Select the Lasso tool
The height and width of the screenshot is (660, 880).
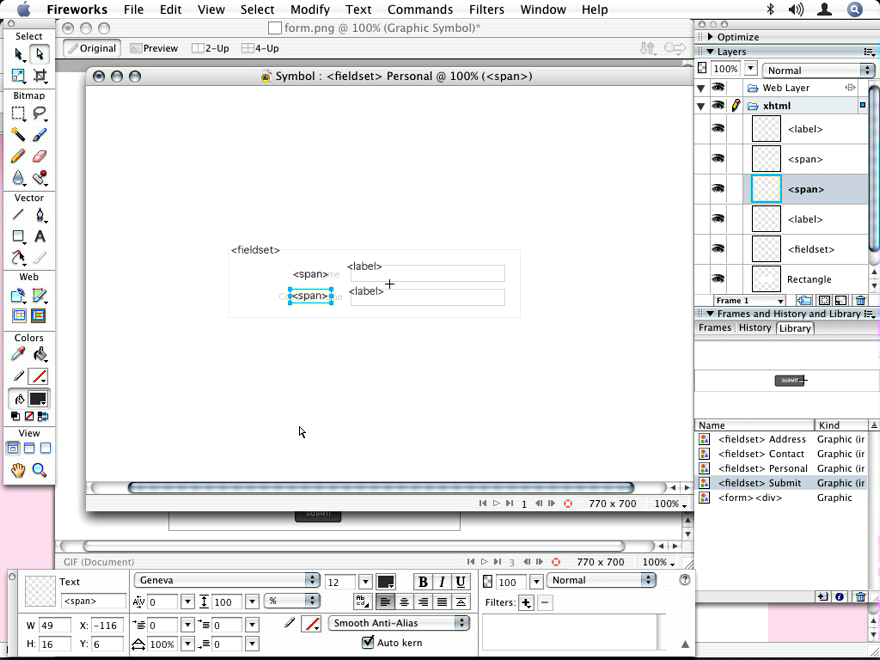point(39,114)
